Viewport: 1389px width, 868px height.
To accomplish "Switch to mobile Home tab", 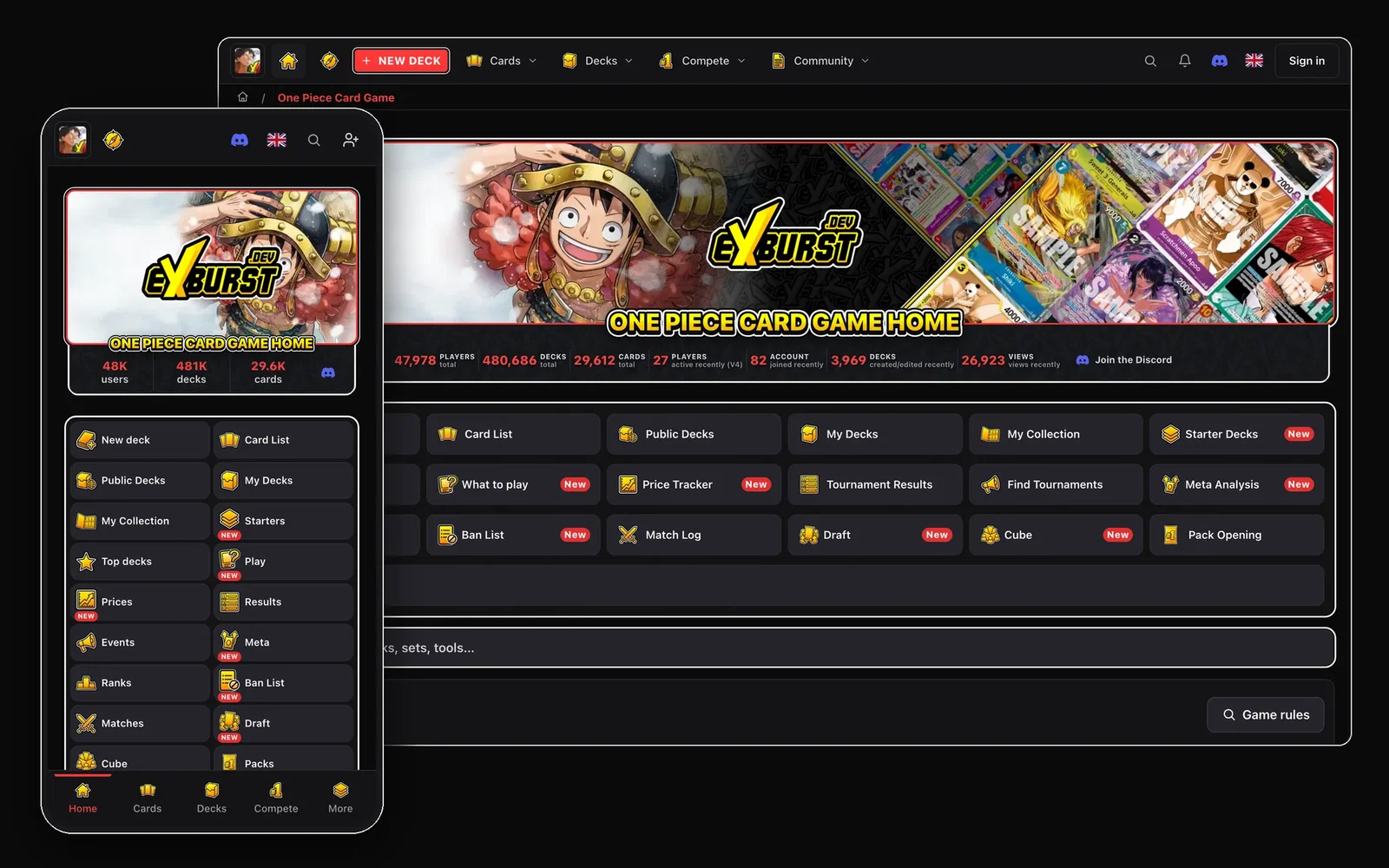I will [83, 799].
